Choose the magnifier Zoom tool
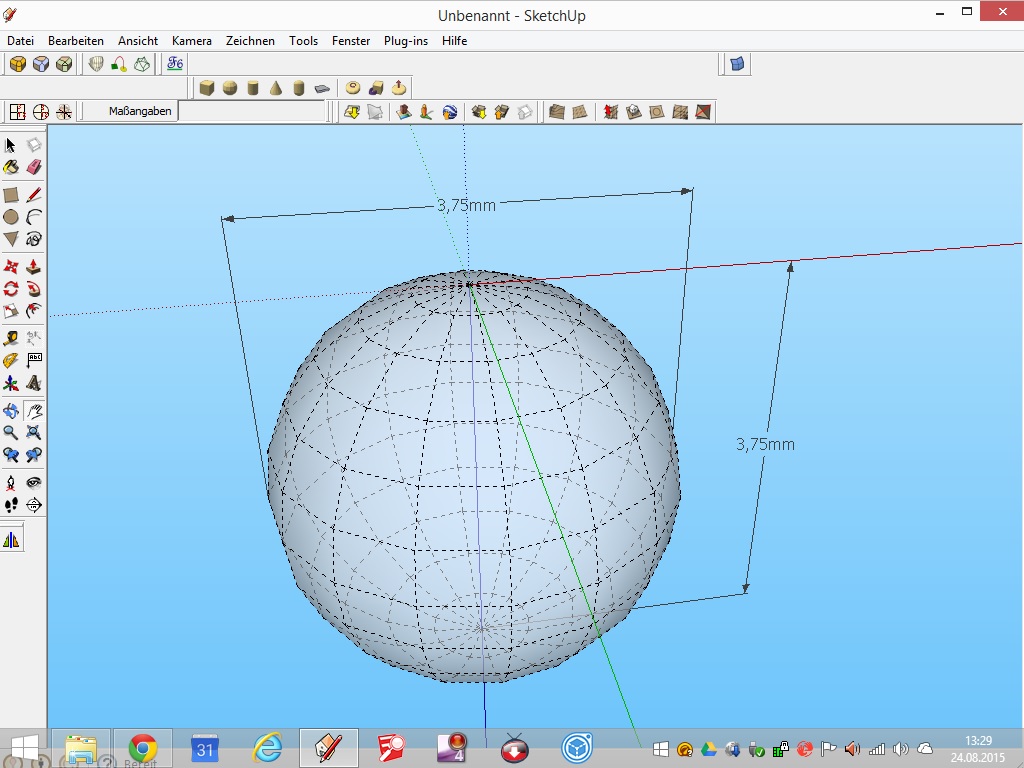The width and height of the screenshot is (1024, 768). (11, 433)
